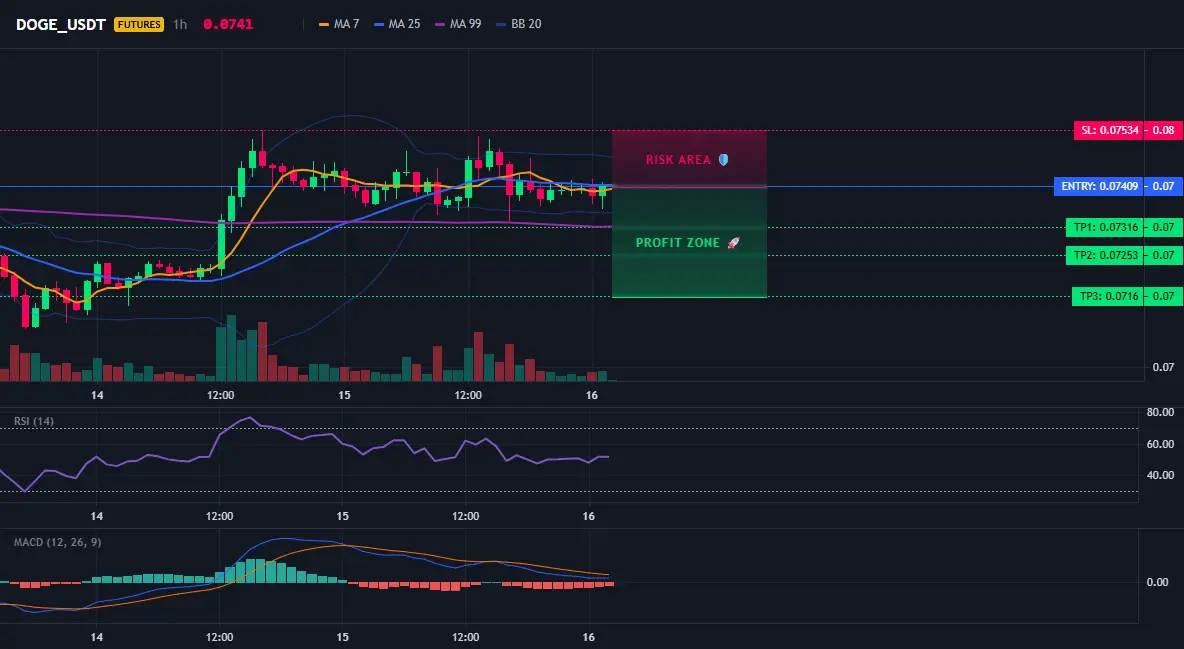The height and width of the screenshot is (649, 1184).
Task: Click date 14 on the MACD axis
Action: (97, 637)
